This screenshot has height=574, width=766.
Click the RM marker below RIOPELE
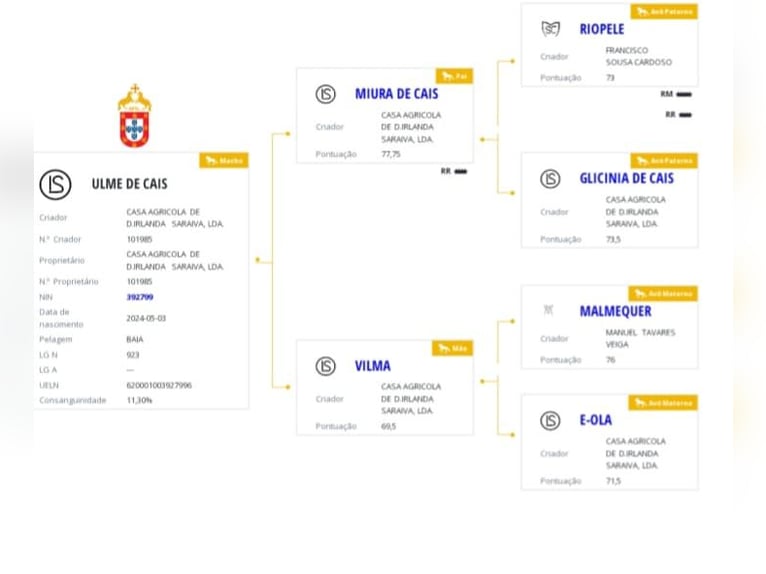676,94
